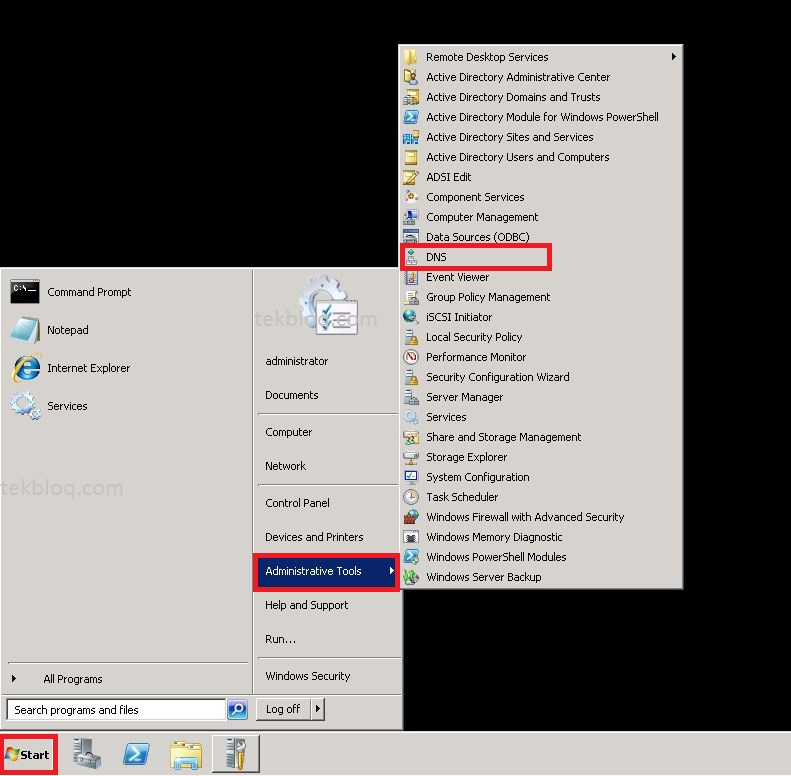The height and width of the screenshot is (776, 791).
Task: Open Services gear icon in pinned list
Action: (x=25, y=406)
